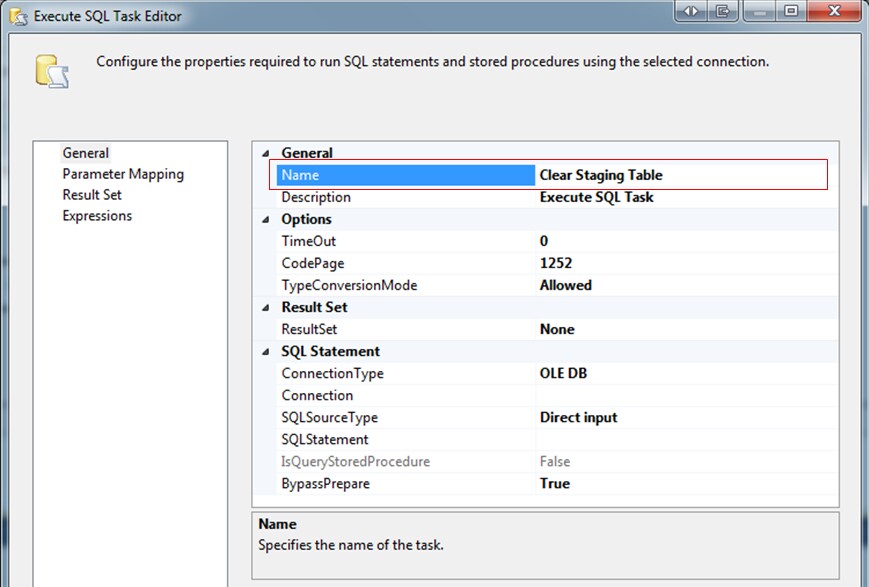Open the ConnectionType OLE DB value
The height and width of the screenshot is (587, 869).
pos(680,373)
